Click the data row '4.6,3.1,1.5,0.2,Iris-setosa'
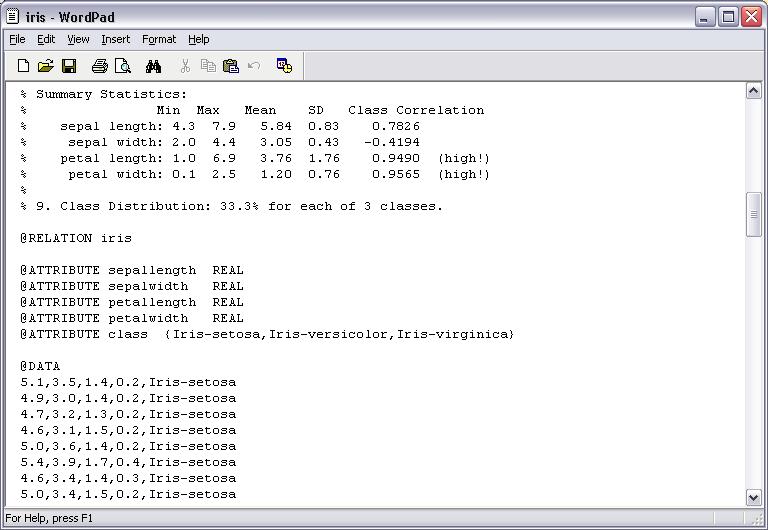This screenshot has width=768, height=530. pos(128,431)
